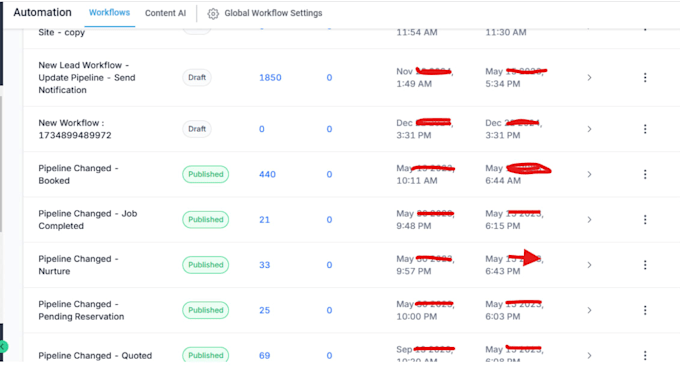Click the 25 count for Pending Reservation

click(x=265, y=310)
